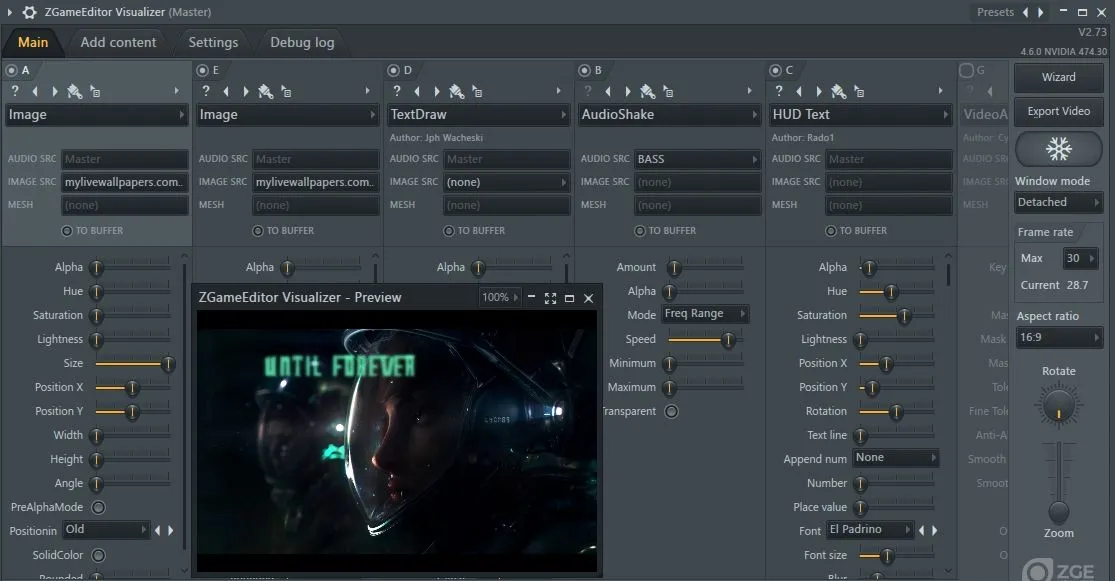
Task: Switch to Add content tab
Action: pos(118,43)
